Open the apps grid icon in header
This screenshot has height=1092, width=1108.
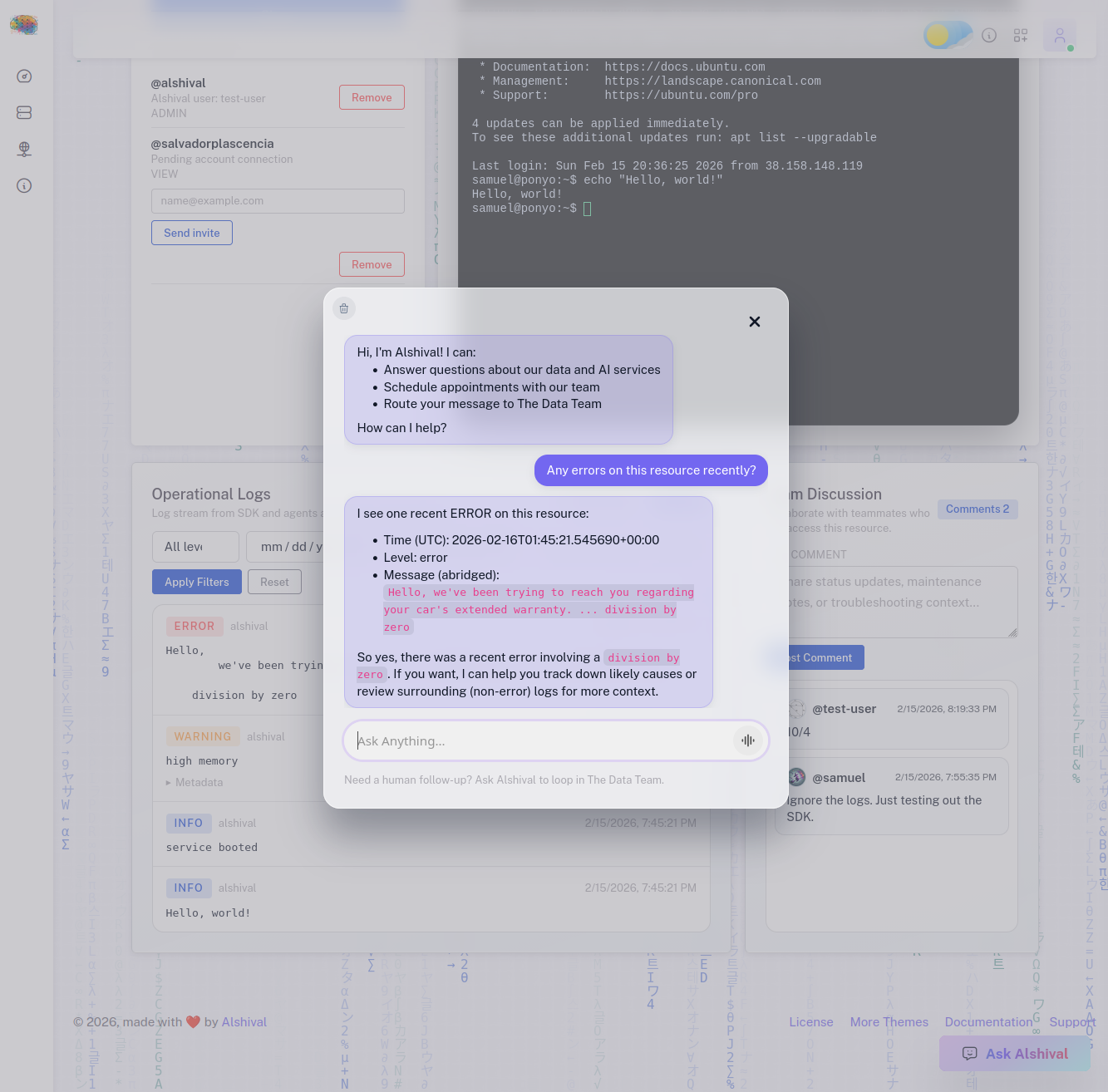click(x=1021, y=36)
